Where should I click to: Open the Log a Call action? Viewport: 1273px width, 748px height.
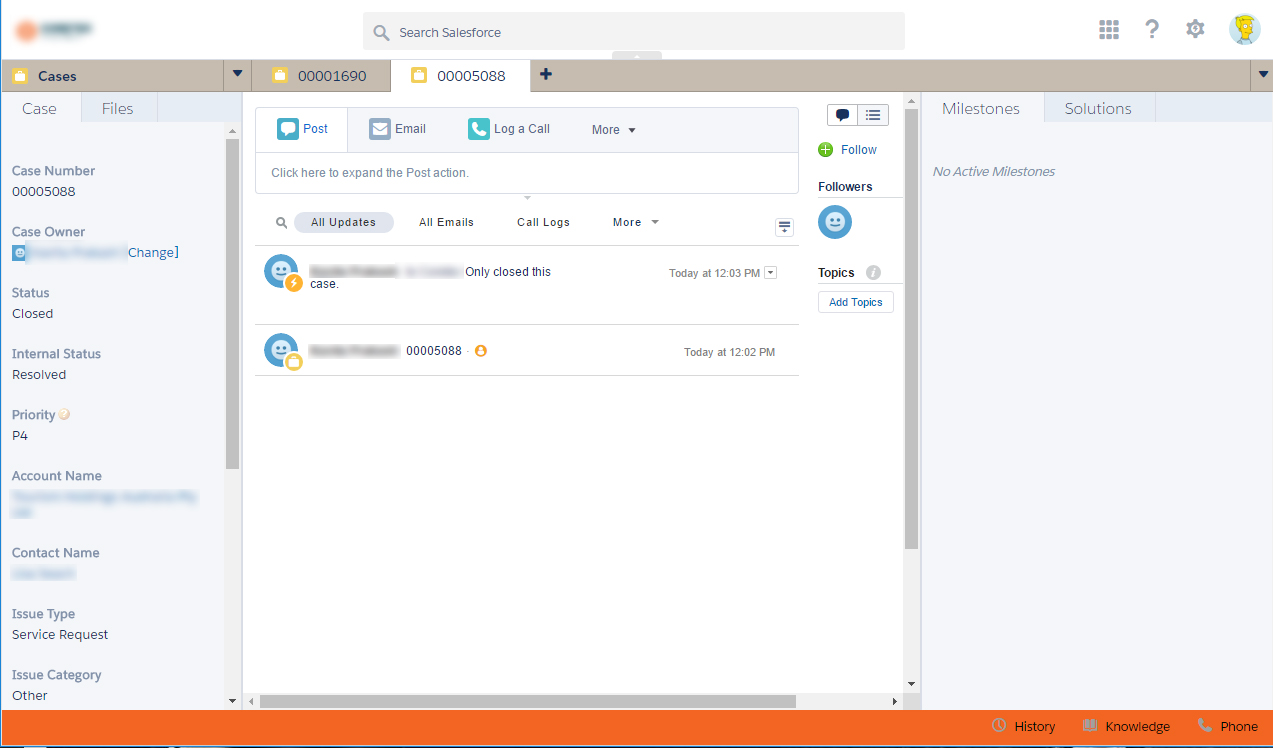[x=508, y=129]
